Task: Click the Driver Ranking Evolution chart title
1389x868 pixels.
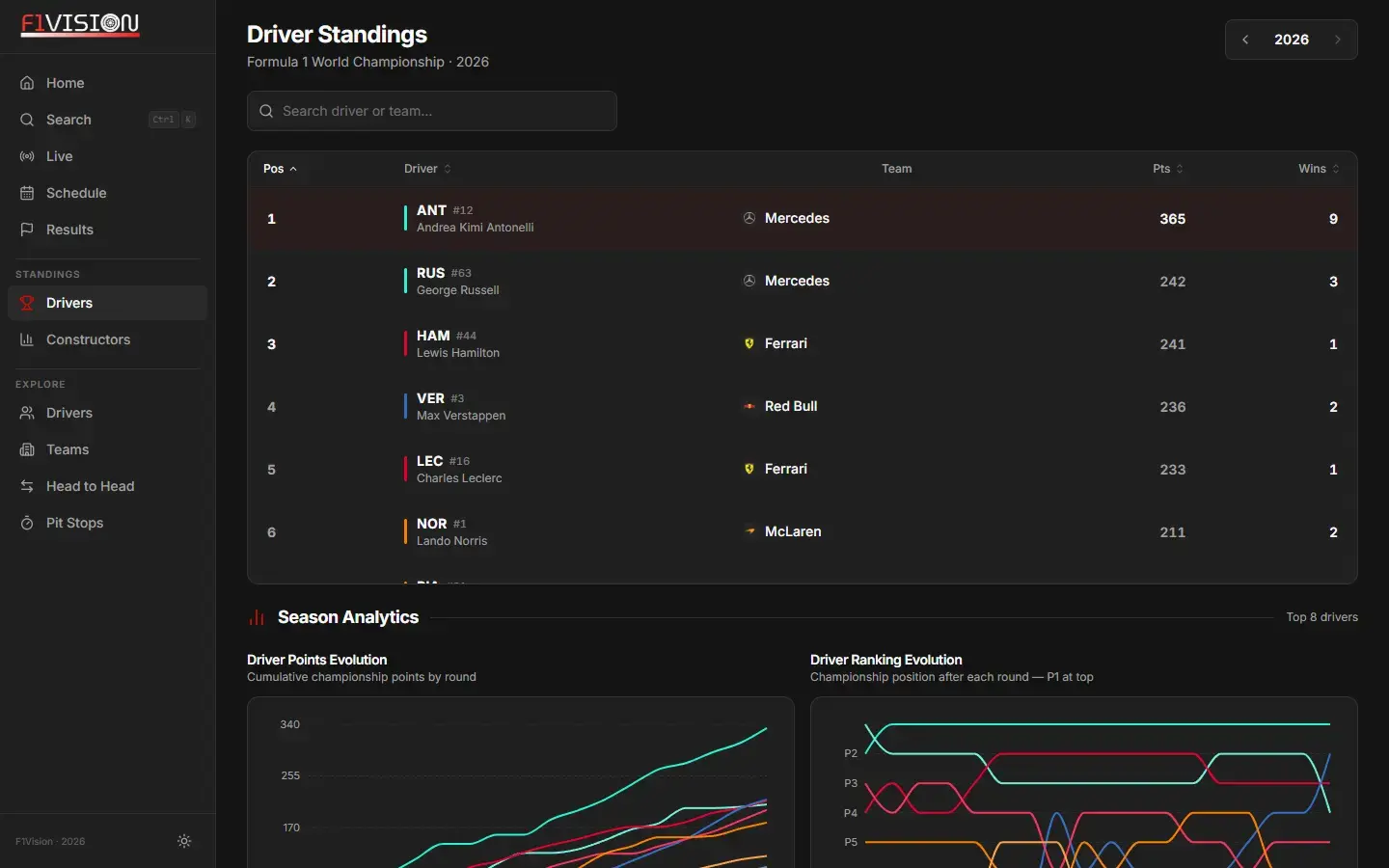Action: click(886, 660)
